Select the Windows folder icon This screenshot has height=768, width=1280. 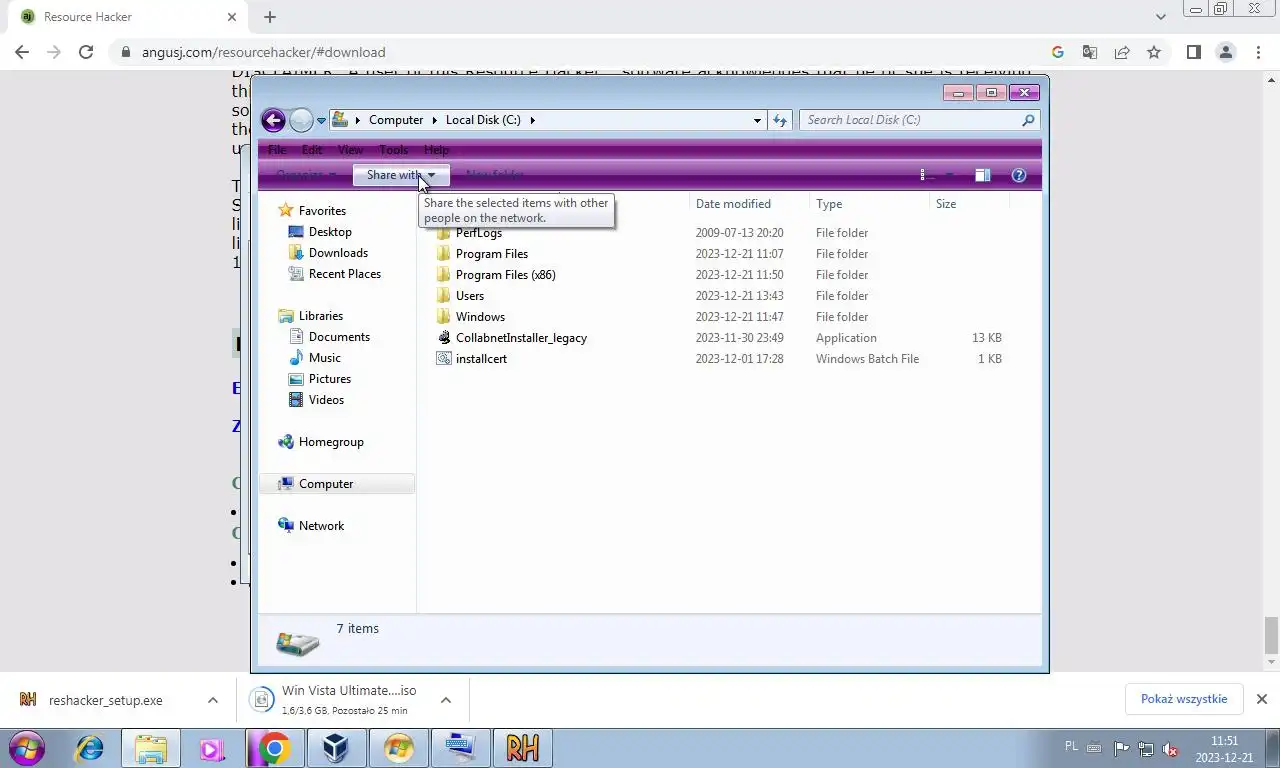445,317
